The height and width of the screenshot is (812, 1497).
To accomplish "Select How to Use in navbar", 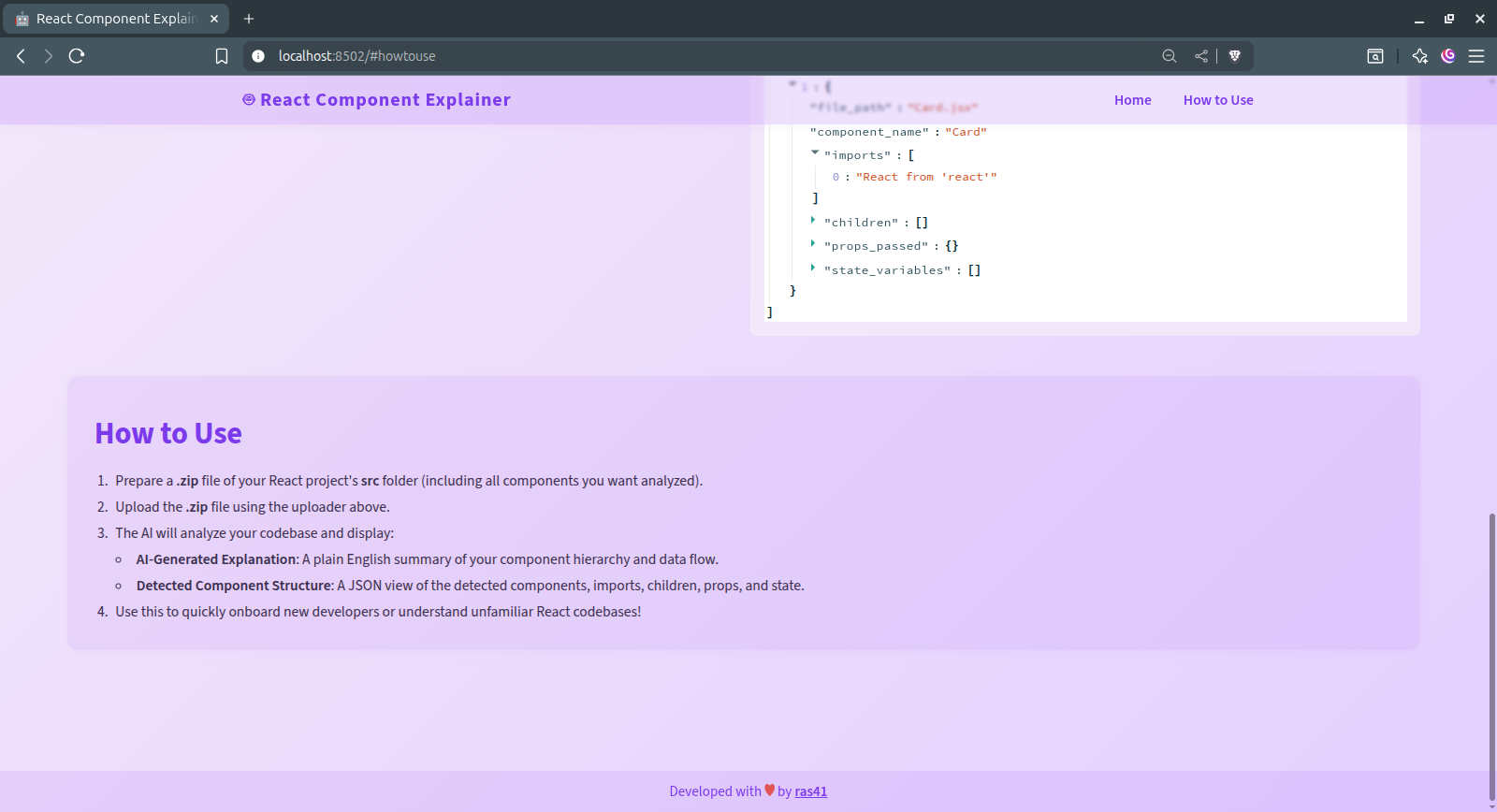I will pyautogui.click(x=1218, y=100).
